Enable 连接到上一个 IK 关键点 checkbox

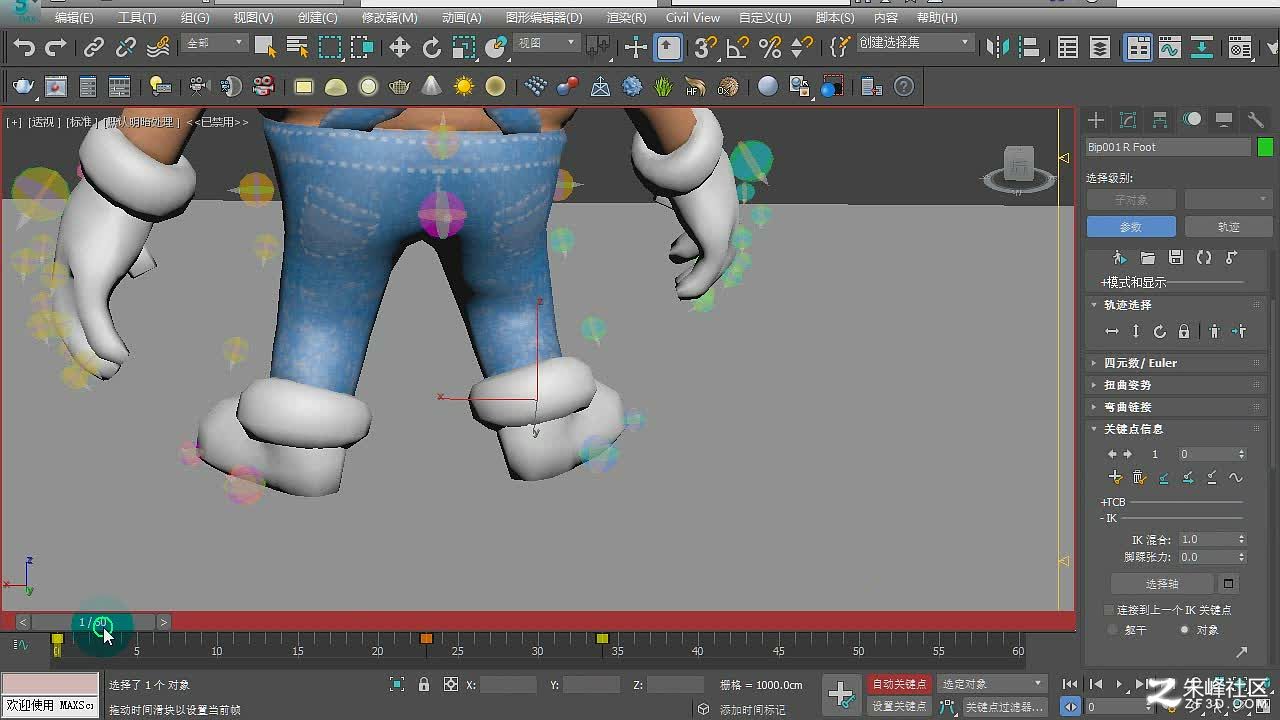point(1109,609)
